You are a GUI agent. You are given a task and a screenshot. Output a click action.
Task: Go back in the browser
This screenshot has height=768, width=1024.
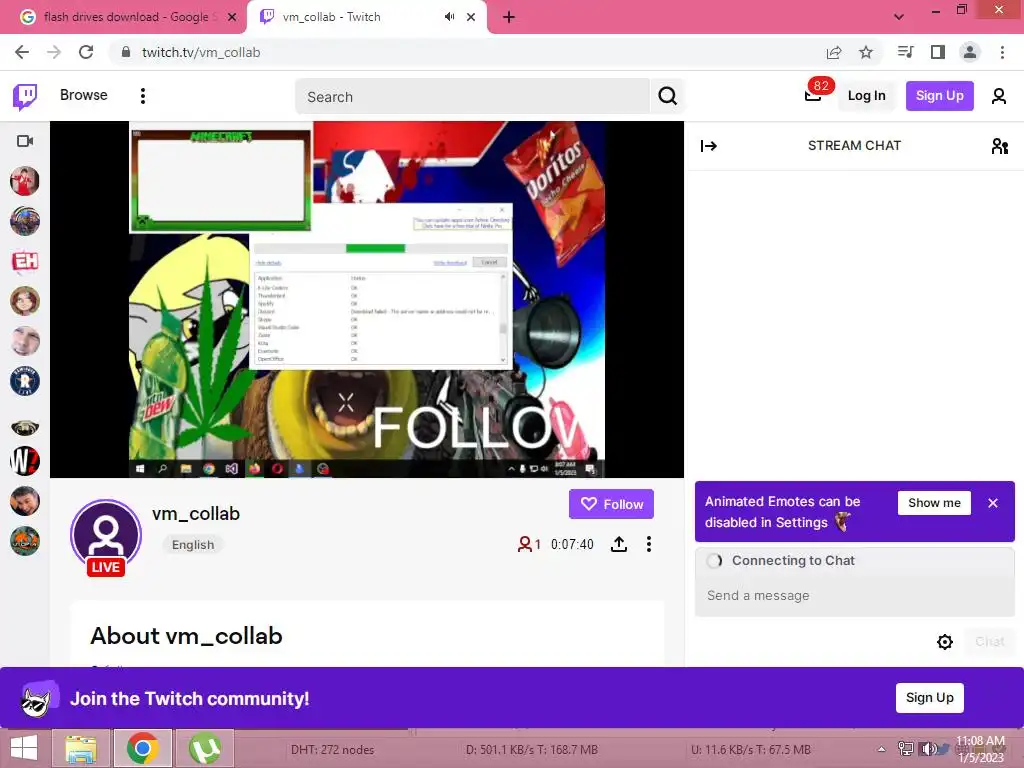pyautogui.click(x=22, y=52)
